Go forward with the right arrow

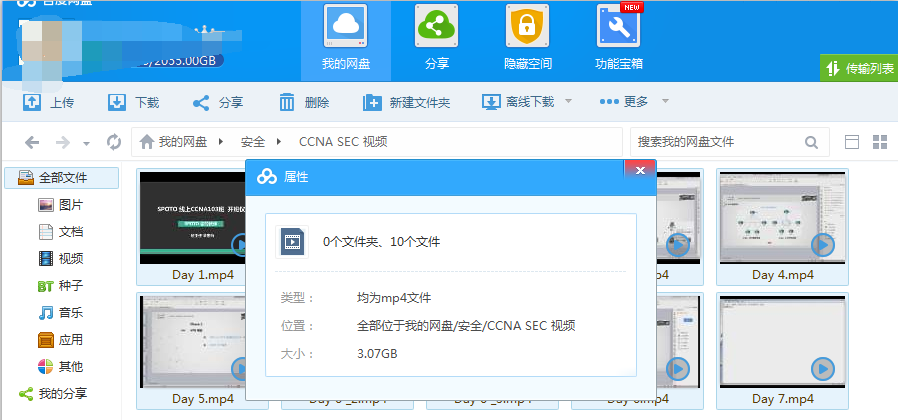click(62, 142)
